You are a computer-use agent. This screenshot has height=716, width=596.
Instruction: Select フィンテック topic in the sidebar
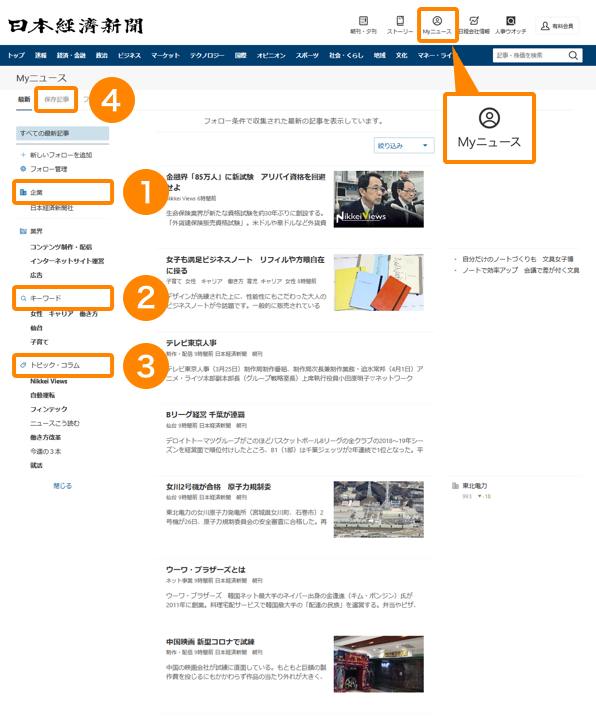pyautogui.click(x=49, y=409)
